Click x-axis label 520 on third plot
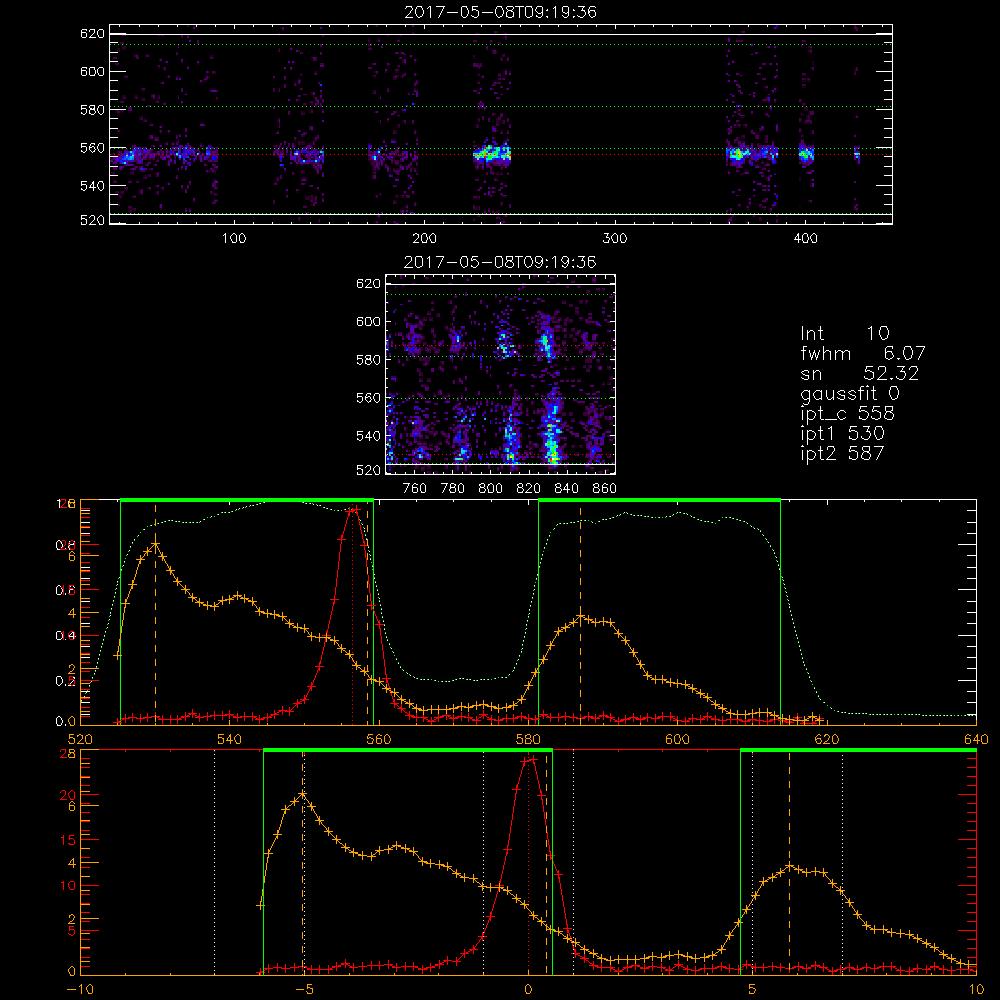1000x1000 pixels. pos(80,739)
